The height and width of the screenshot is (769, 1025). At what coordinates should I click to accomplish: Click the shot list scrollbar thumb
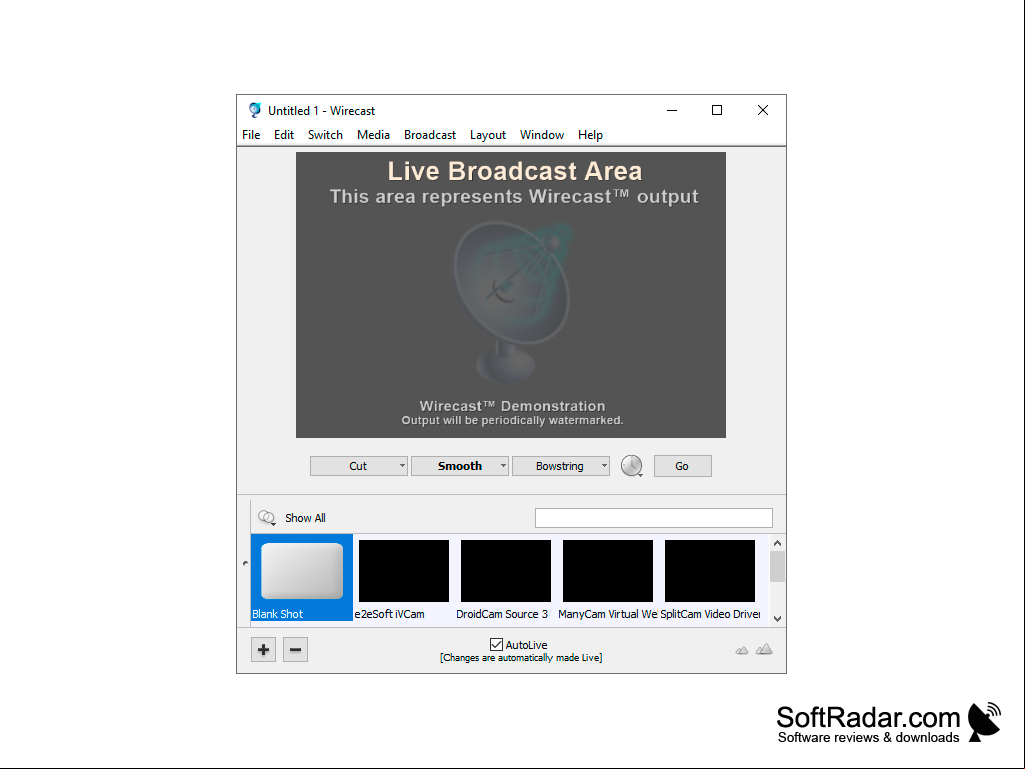[777, 566]
